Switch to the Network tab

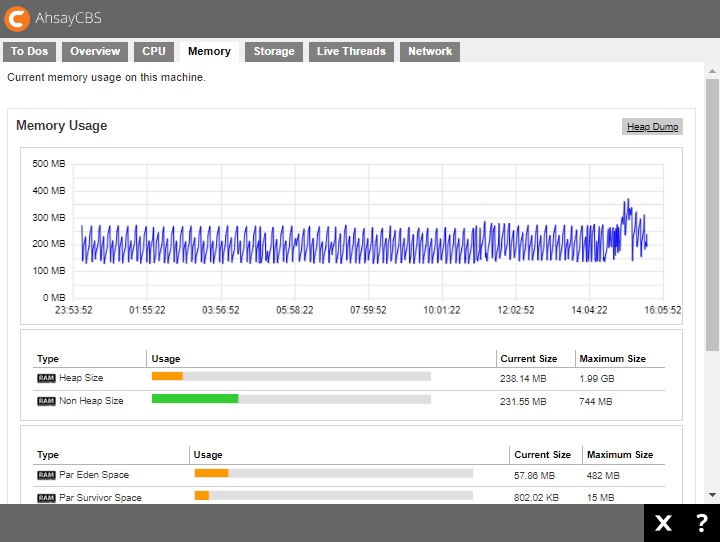tap(430, 52)
